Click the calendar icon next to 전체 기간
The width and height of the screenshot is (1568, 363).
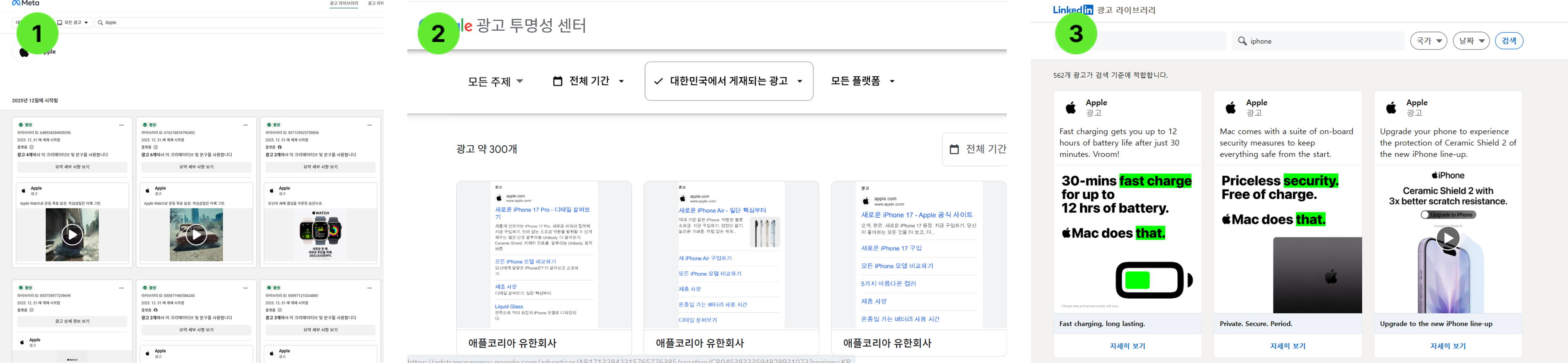pyautogui.click(x=557, y=81)
